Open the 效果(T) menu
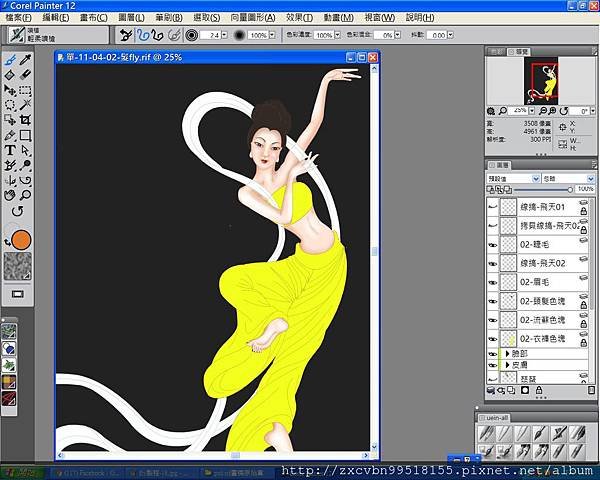 pos(300,18)
